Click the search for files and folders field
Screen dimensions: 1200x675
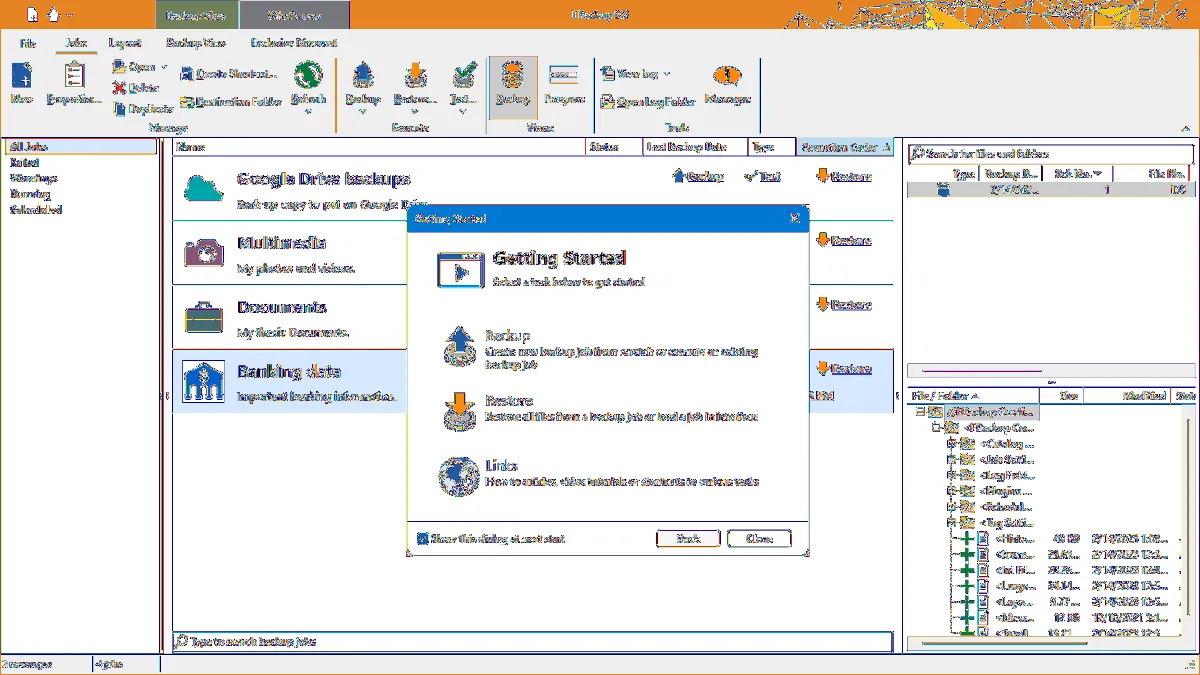tap(1050, 154)
